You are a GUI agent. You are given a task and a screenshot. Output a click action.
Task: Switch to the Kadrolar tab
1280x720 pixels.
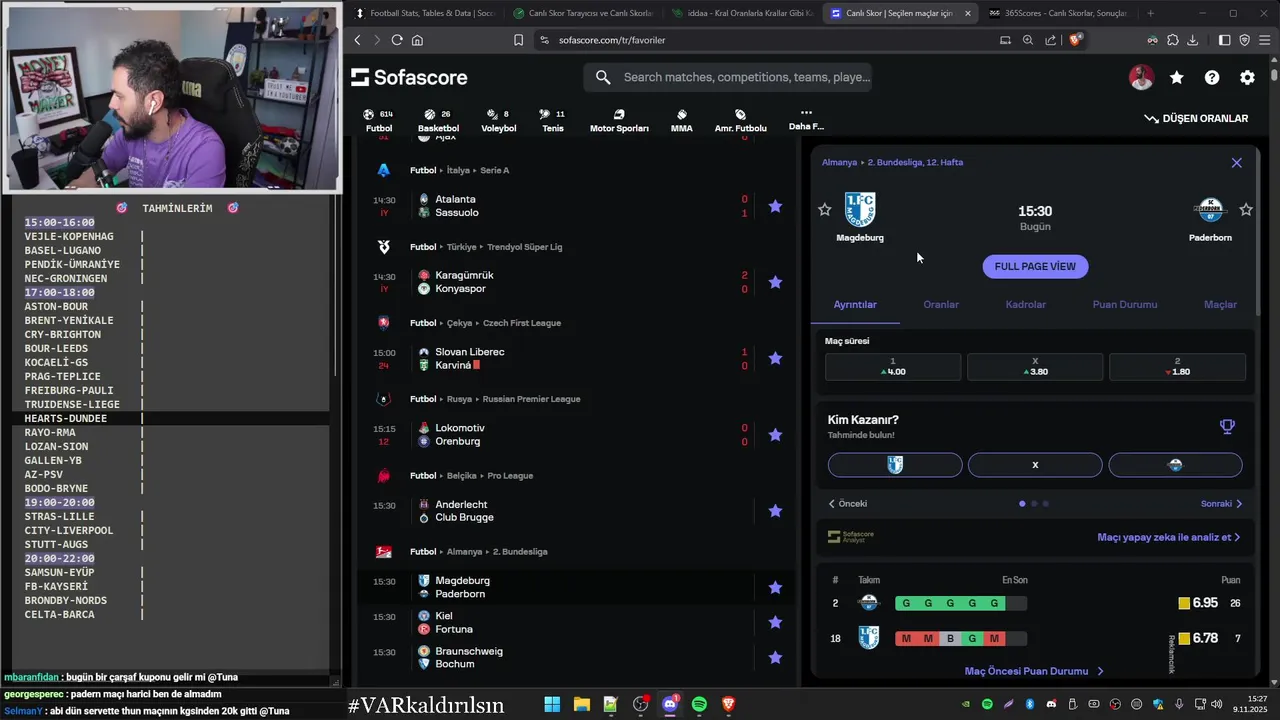[x=1026, y=304]
